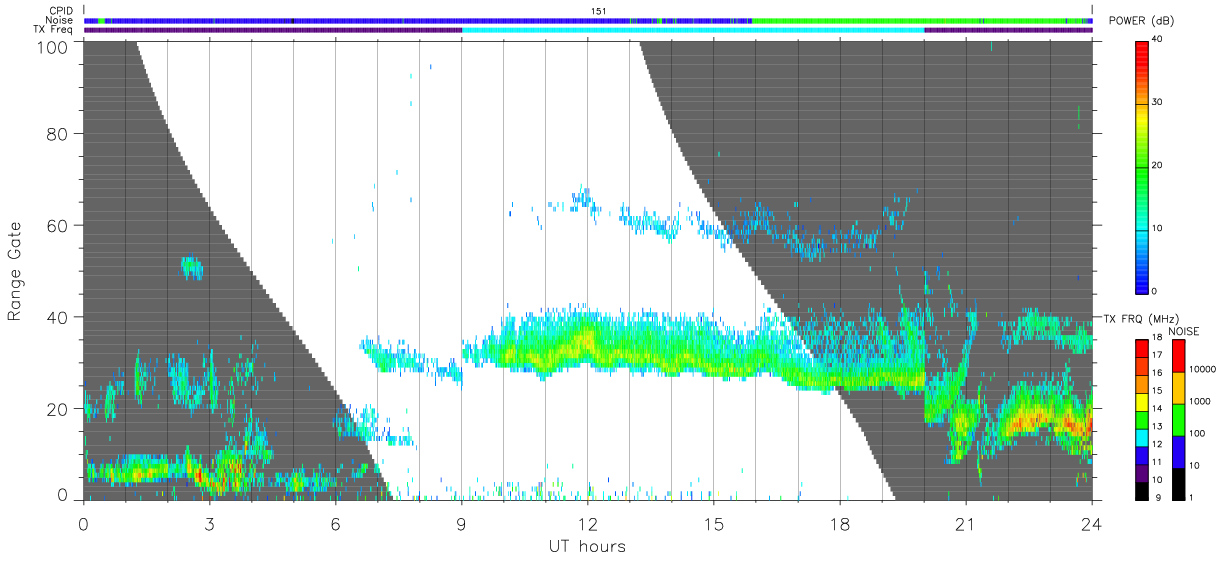Click the "40" tick label on Range Gate axis

tap(57, 317)
